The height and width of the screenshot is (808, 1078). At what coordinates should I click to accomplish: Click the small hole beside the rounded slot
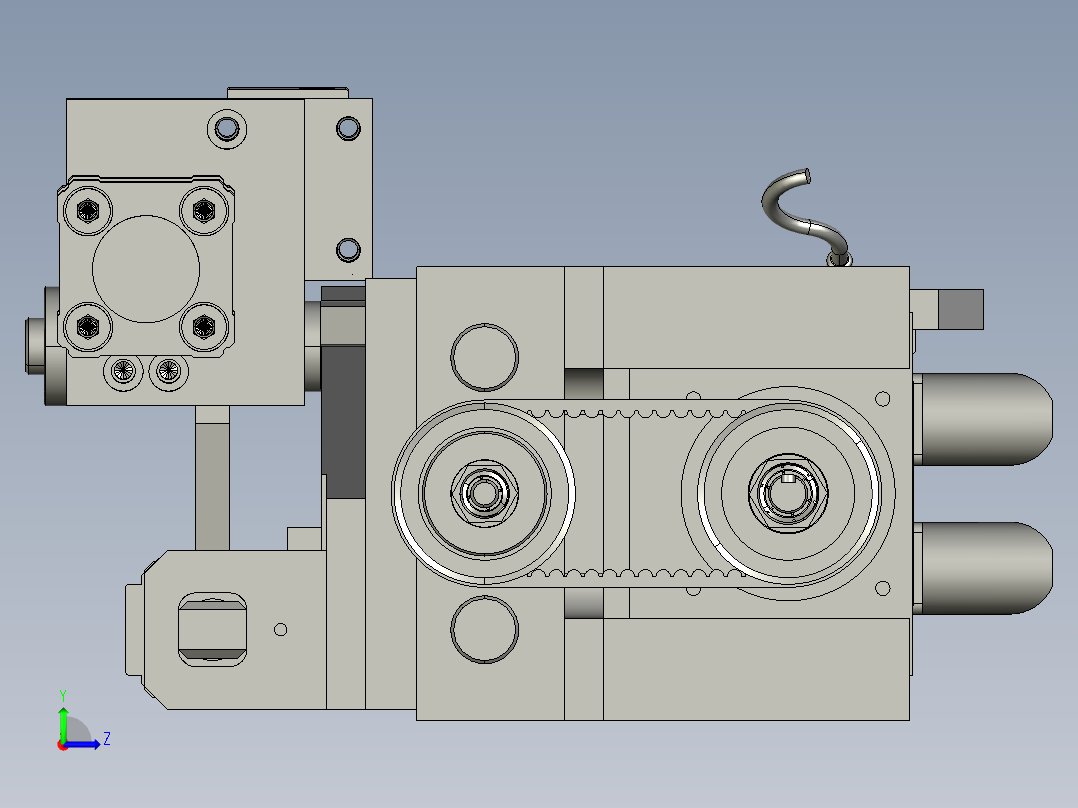280,629
